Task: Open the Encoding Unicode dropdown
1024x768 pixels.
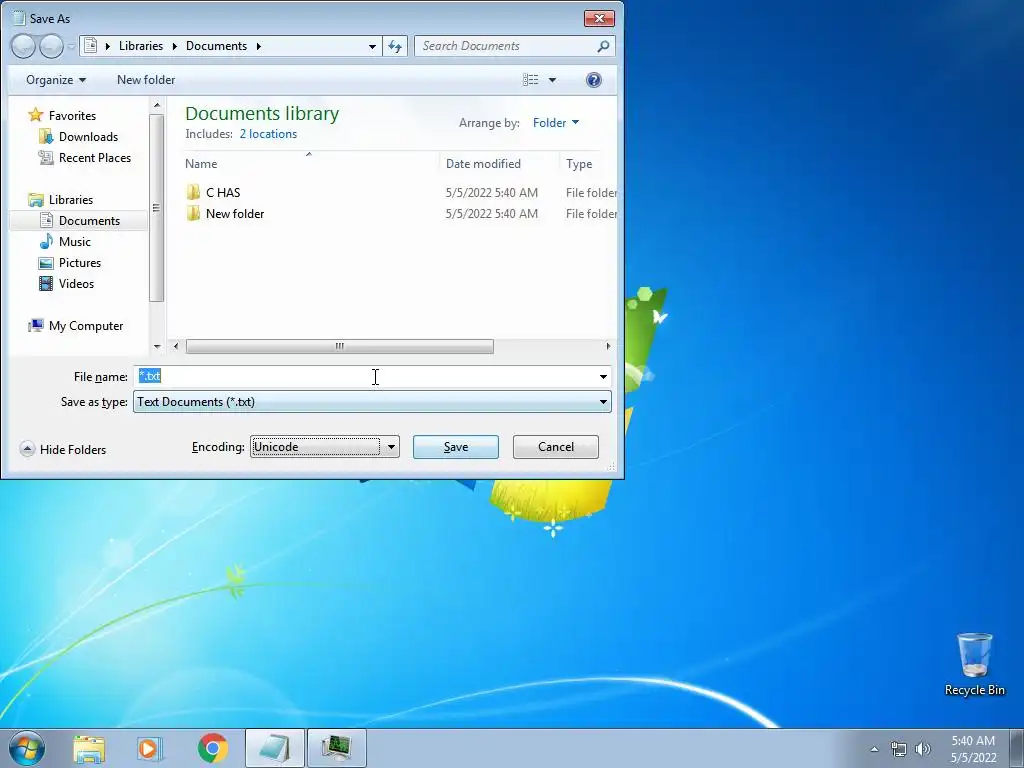Action: click(x=325, y=447)
